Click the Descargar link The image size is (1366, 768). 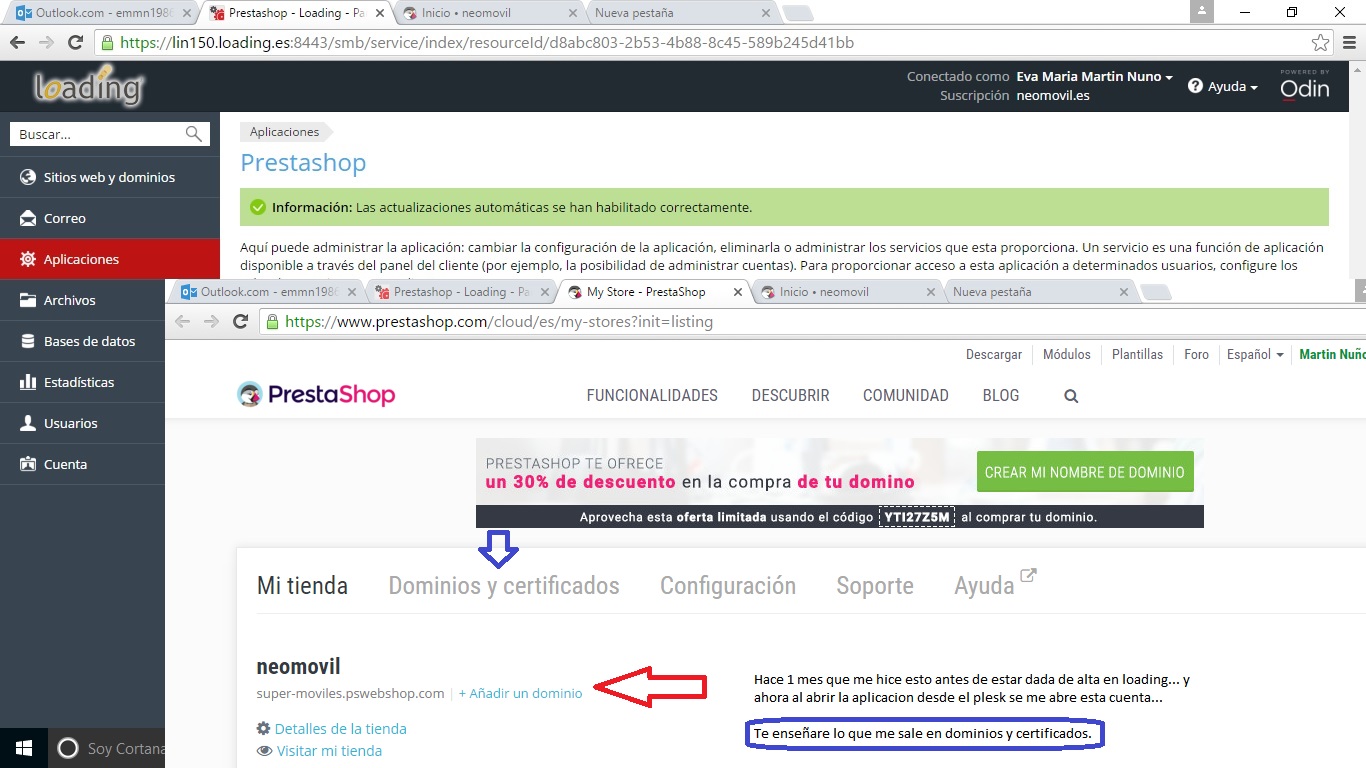pos(994,354)
